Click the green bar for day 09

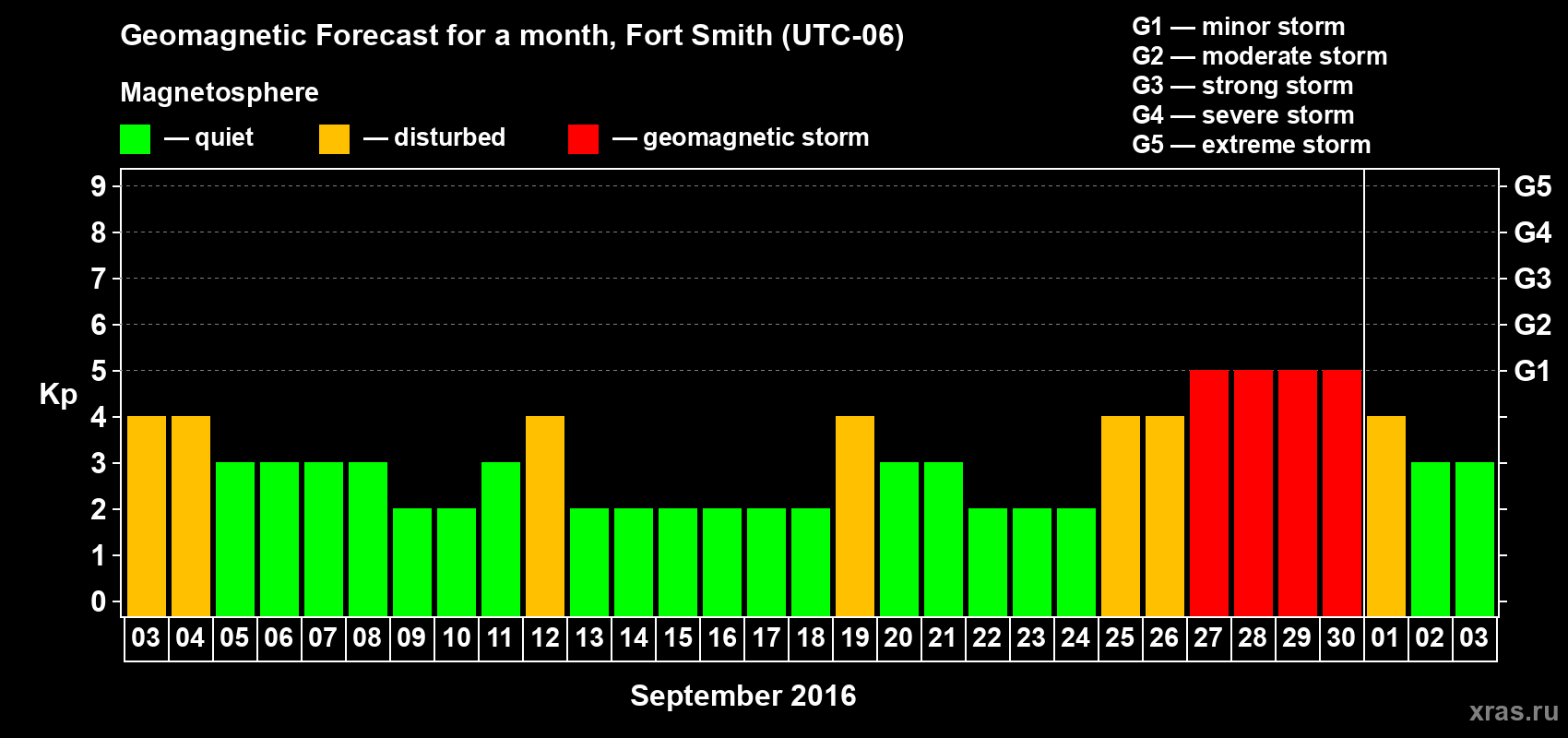pos(412,563)
